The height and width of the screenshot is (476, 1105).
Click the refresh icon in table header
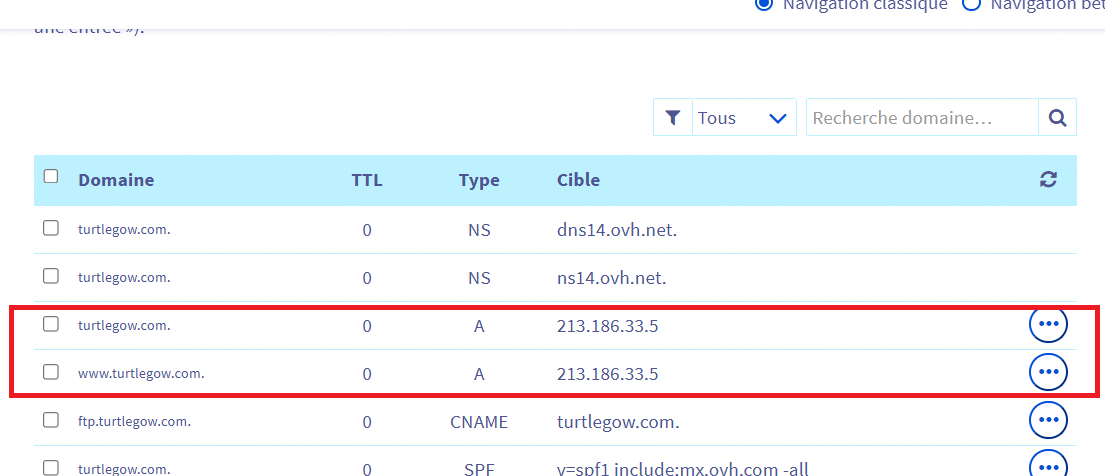[x=1048, y=180]
